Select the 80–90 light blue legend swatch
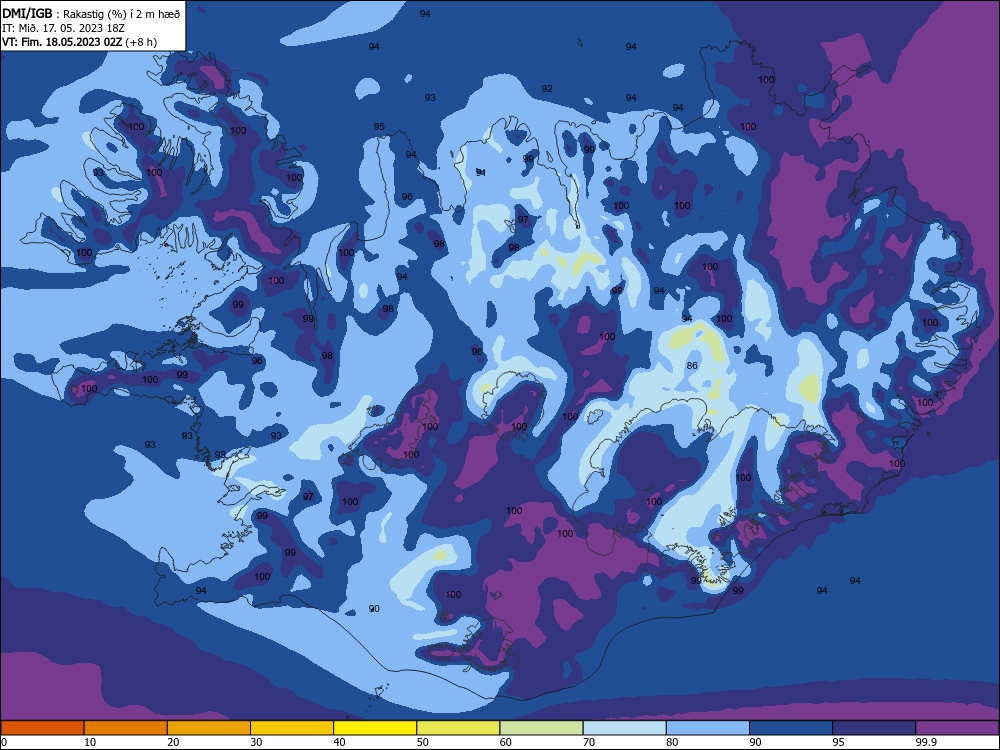The width and height of the screenshot is (1000, 750). tap(708, 728)
